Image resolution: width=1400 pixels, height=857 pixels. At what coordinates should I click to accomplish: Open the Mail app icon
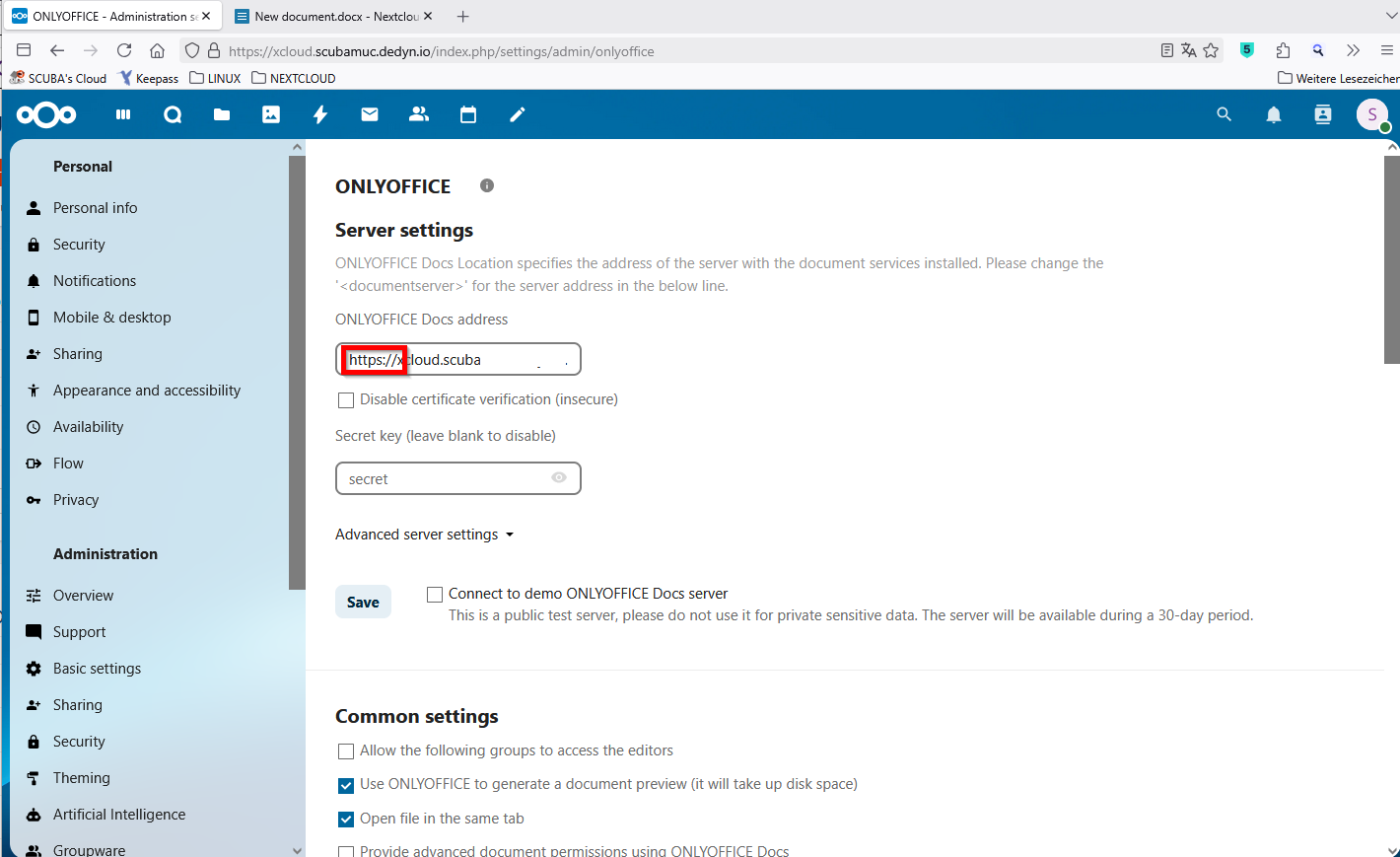click(370, 115)
